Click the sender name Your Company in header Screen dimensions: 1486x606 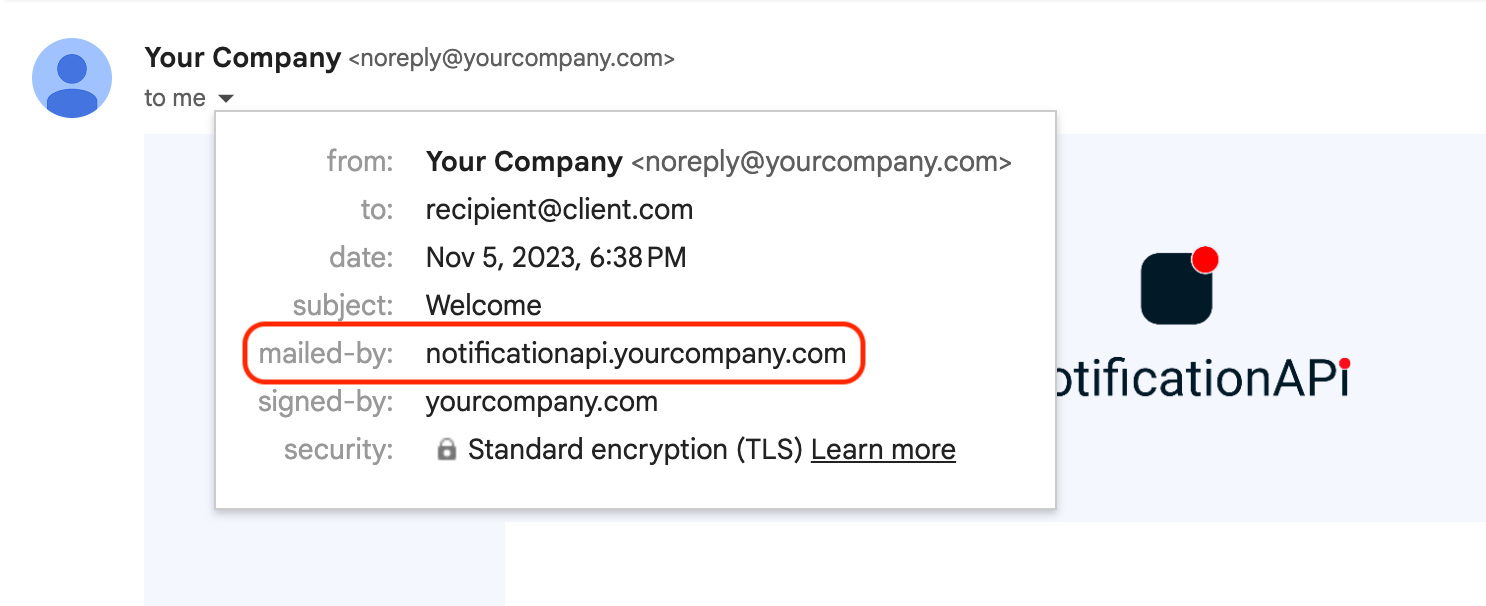tap(243, 58)
